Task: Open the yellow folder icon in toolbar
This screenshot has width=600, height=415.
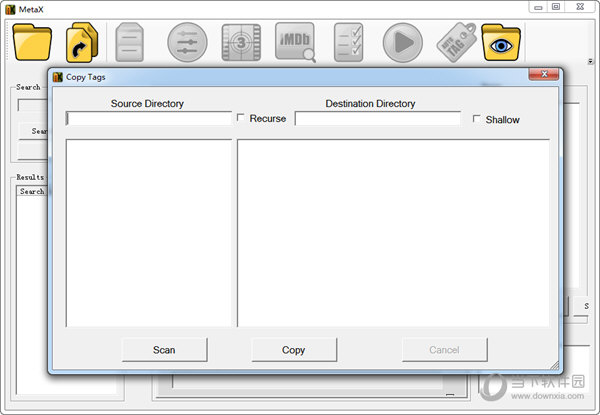Action: (x=32, y=42)
